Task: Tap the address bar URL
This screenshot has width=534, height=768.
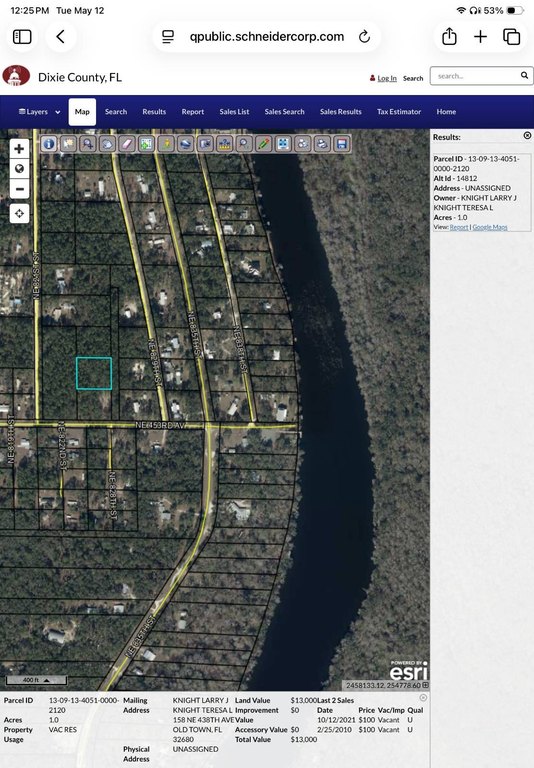Action: pos(267,37)
